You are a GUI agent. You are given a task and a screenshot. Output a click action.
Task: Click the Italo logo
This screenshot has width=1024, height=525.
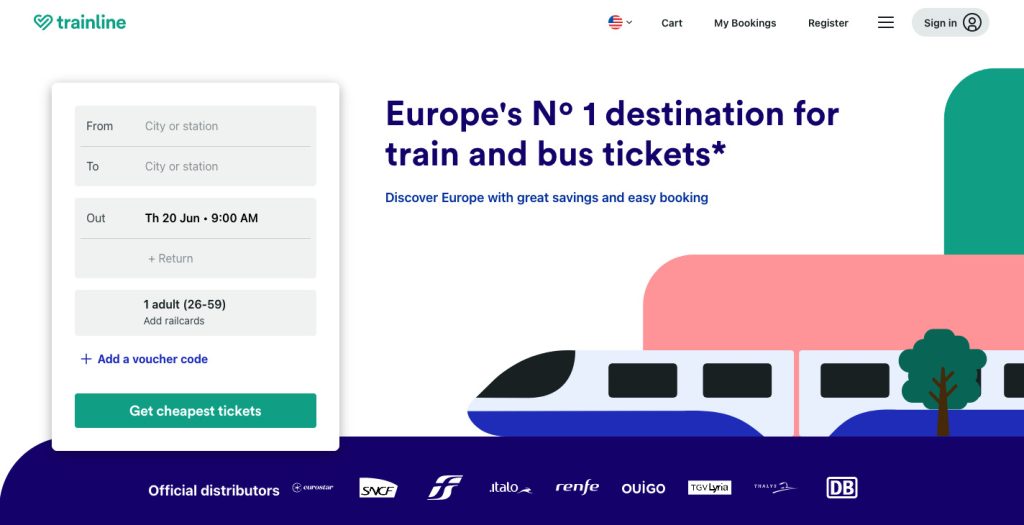pos(510,488)
